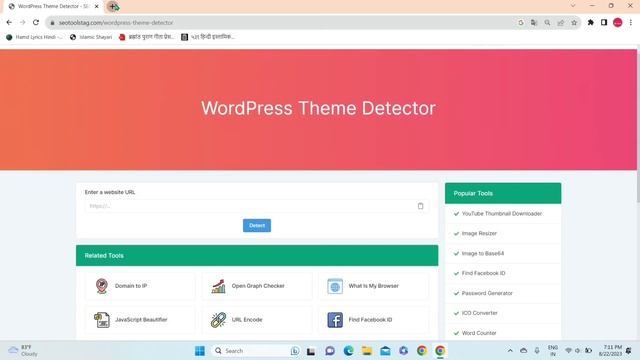Open Find Facebook ID in Related Tools
The width and height of the screenshot is (640, 360).
(x=374, y=320)
